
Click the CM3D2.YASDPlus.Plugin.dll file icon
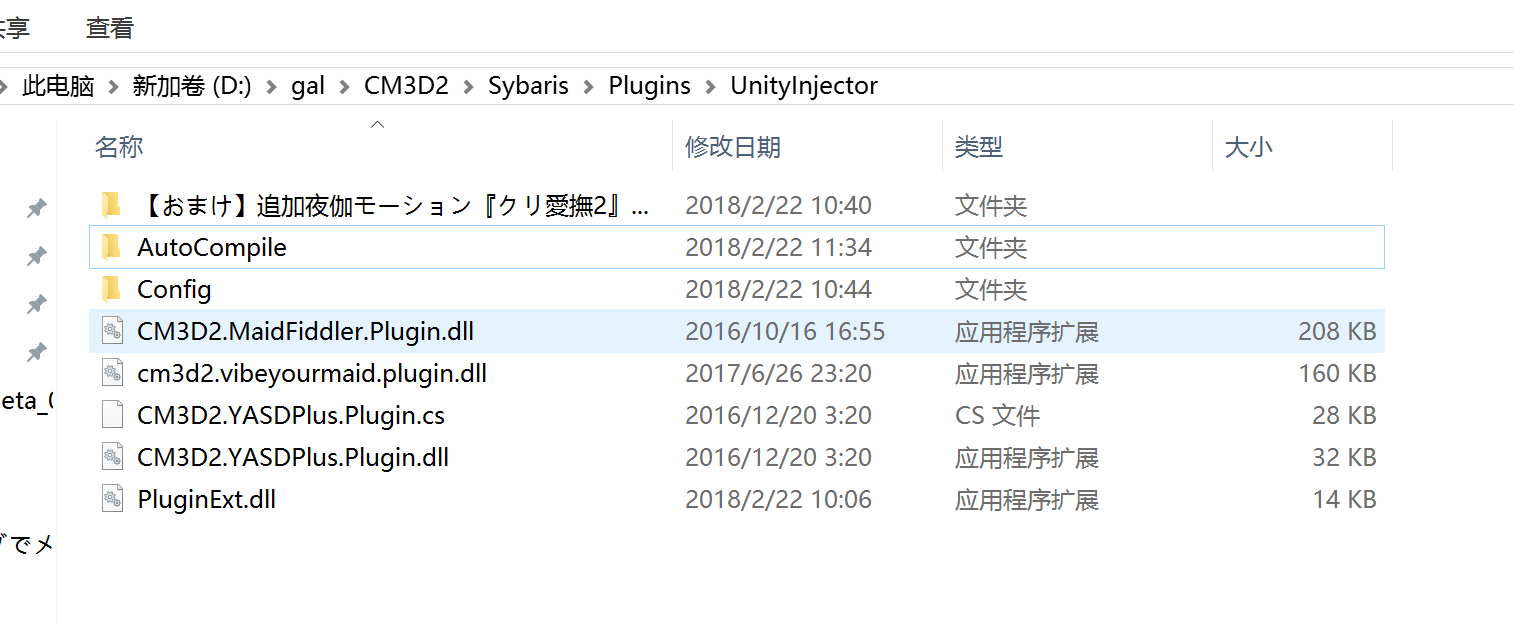tap(112, 457)
